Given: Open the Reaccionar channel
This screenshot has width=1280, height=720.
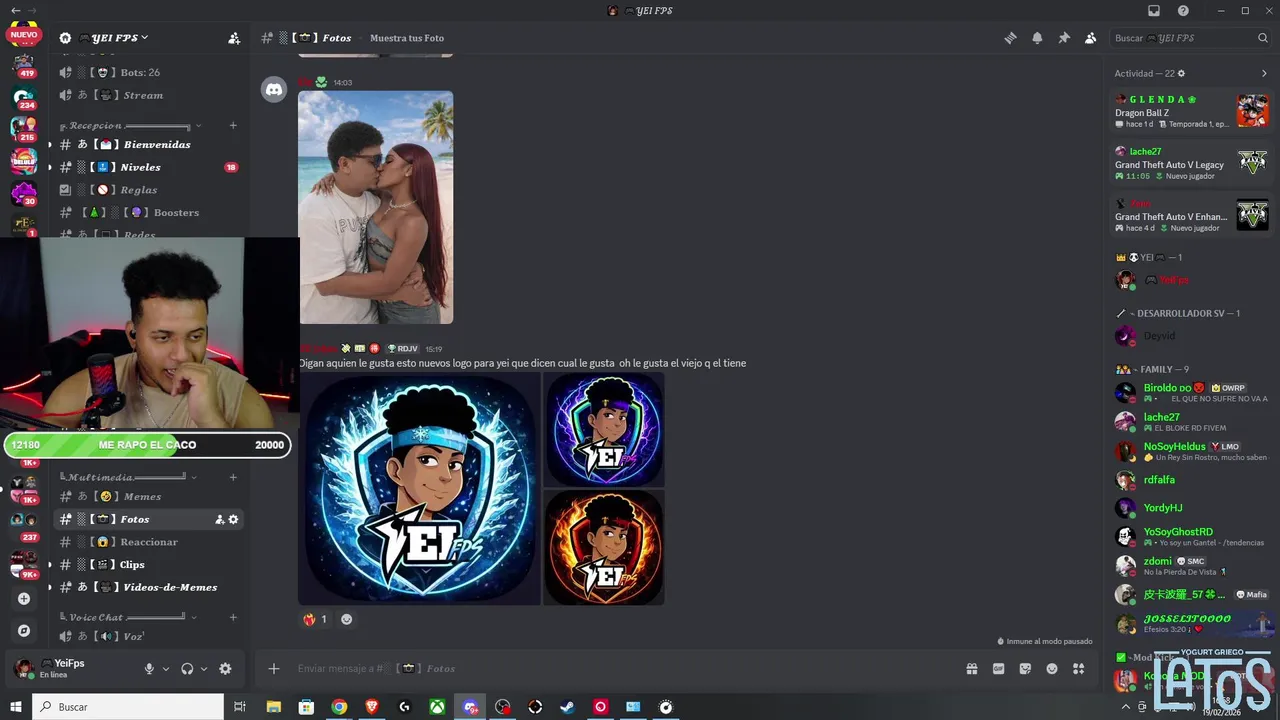Looking at the screenshot, I should pyautogui.click(x=150, y=542).
